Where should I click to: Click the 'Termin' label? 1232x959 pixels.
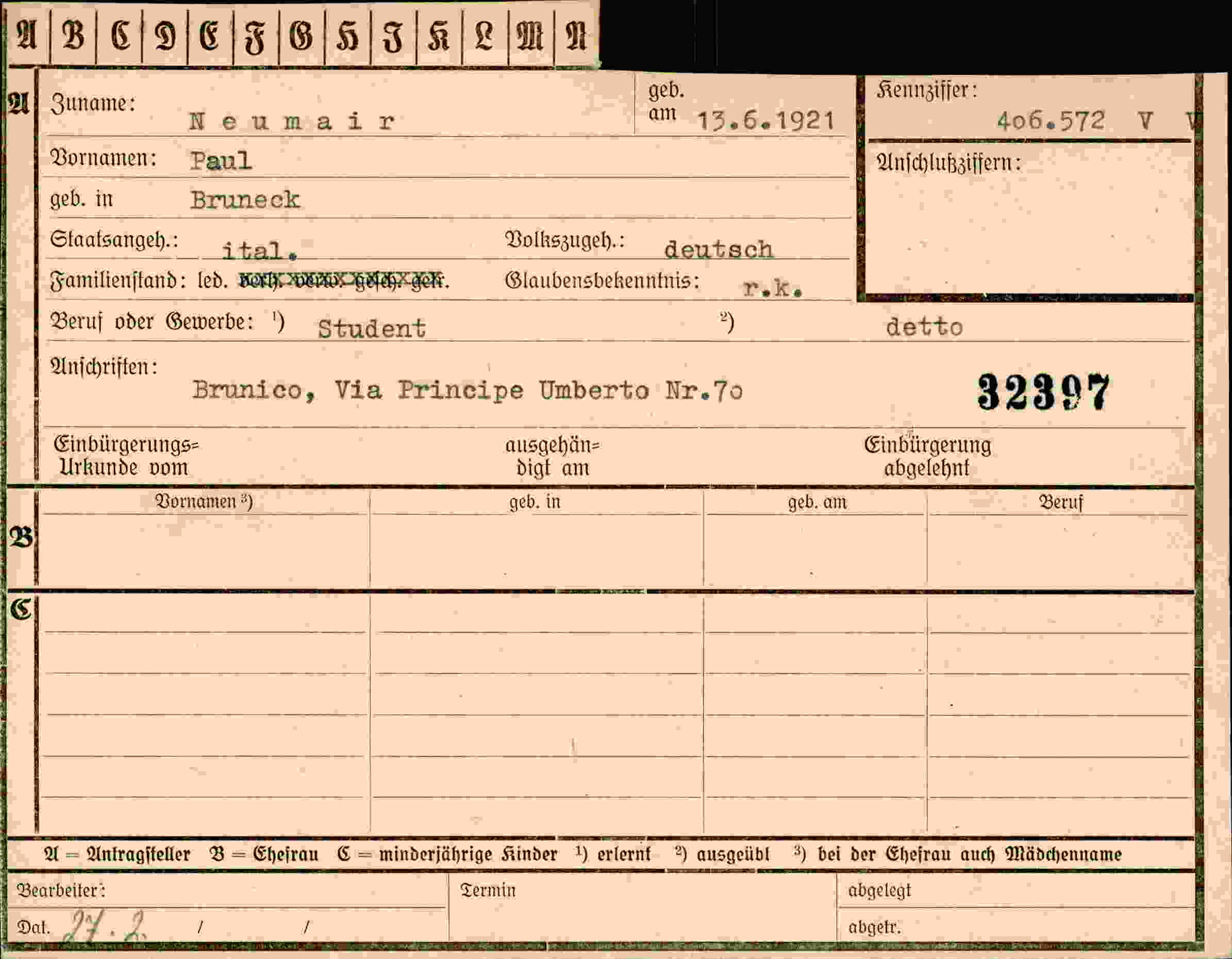(488, 890)
